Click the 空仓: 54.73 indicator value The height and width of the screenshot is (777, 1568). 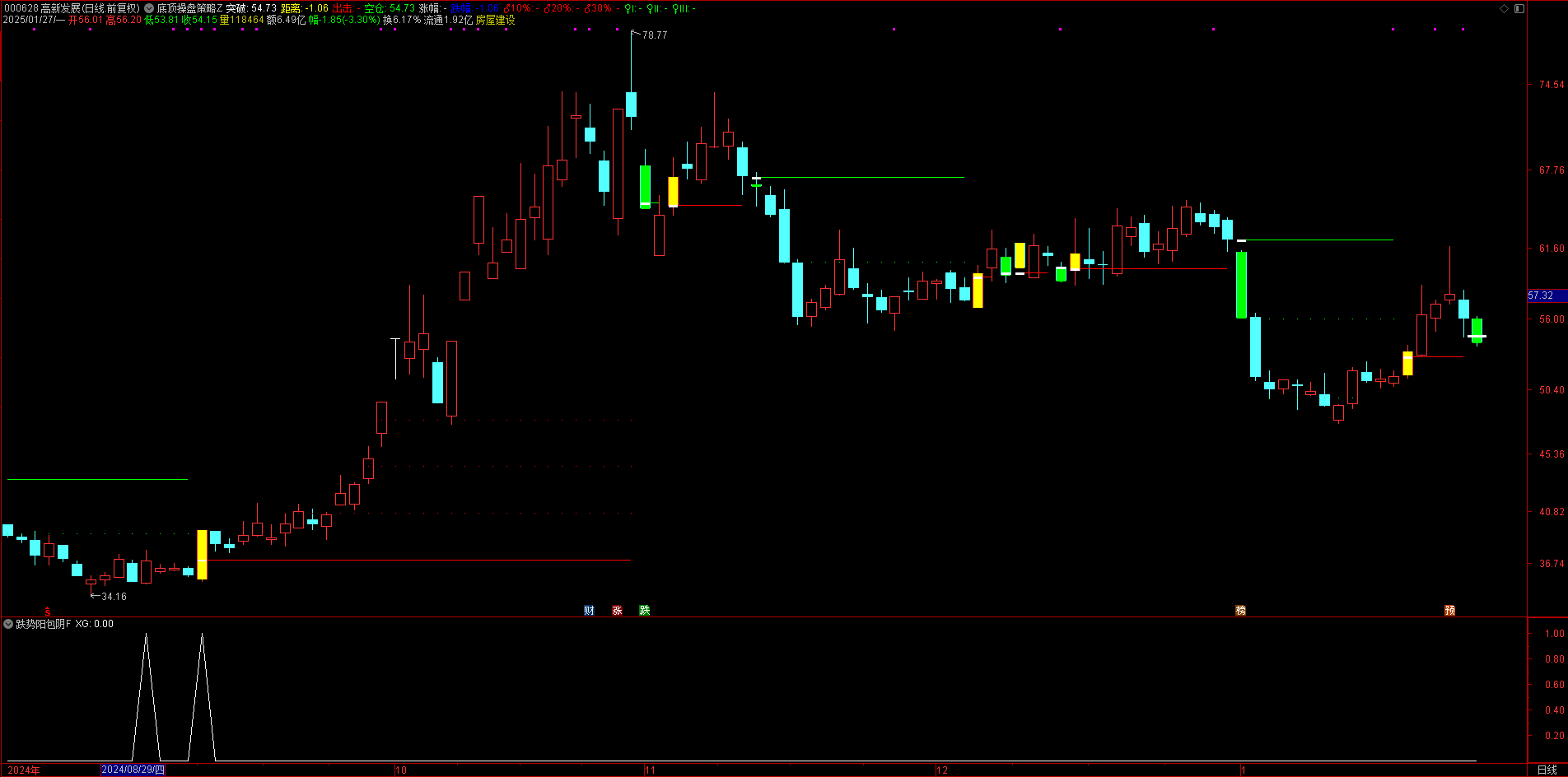(x=390, y=8)
